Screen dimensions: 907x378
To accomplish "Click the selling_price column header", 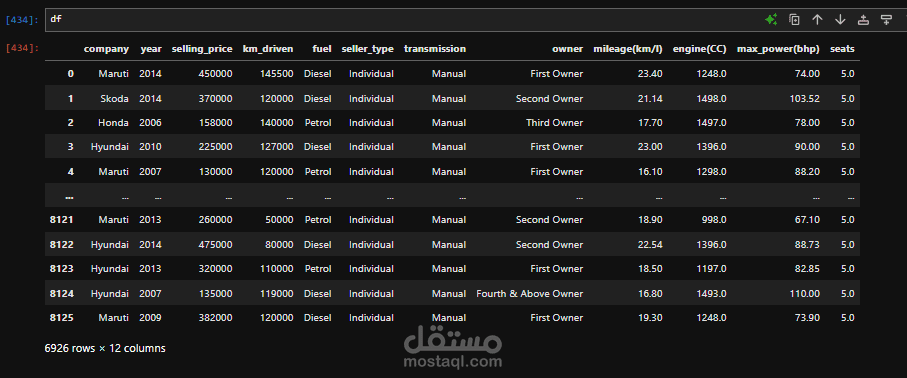I will click(x=202, y=49).
